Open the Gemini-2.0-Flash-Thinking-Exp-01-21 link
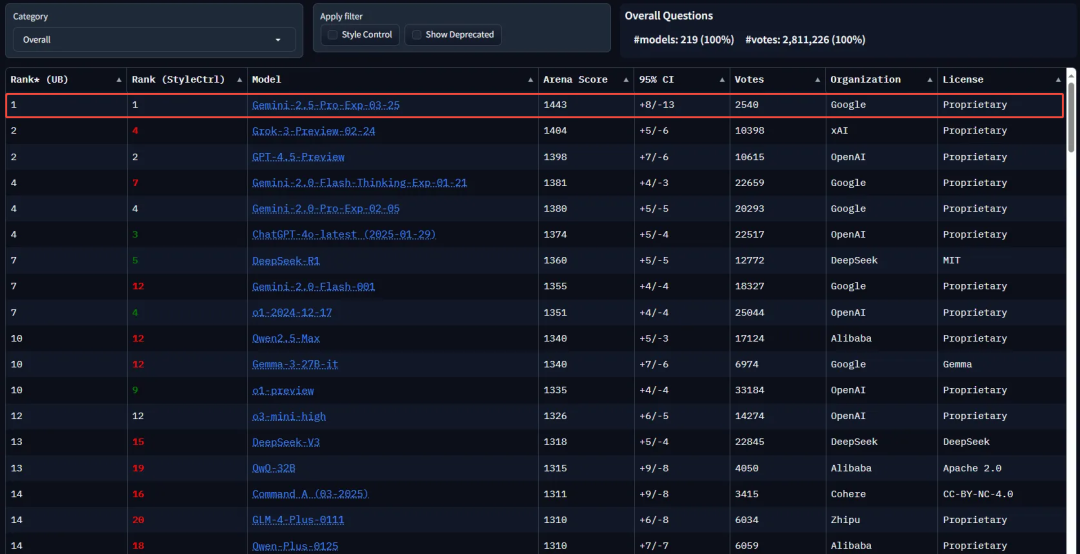Screen dimensions: 1080x554 pos(360,183)
